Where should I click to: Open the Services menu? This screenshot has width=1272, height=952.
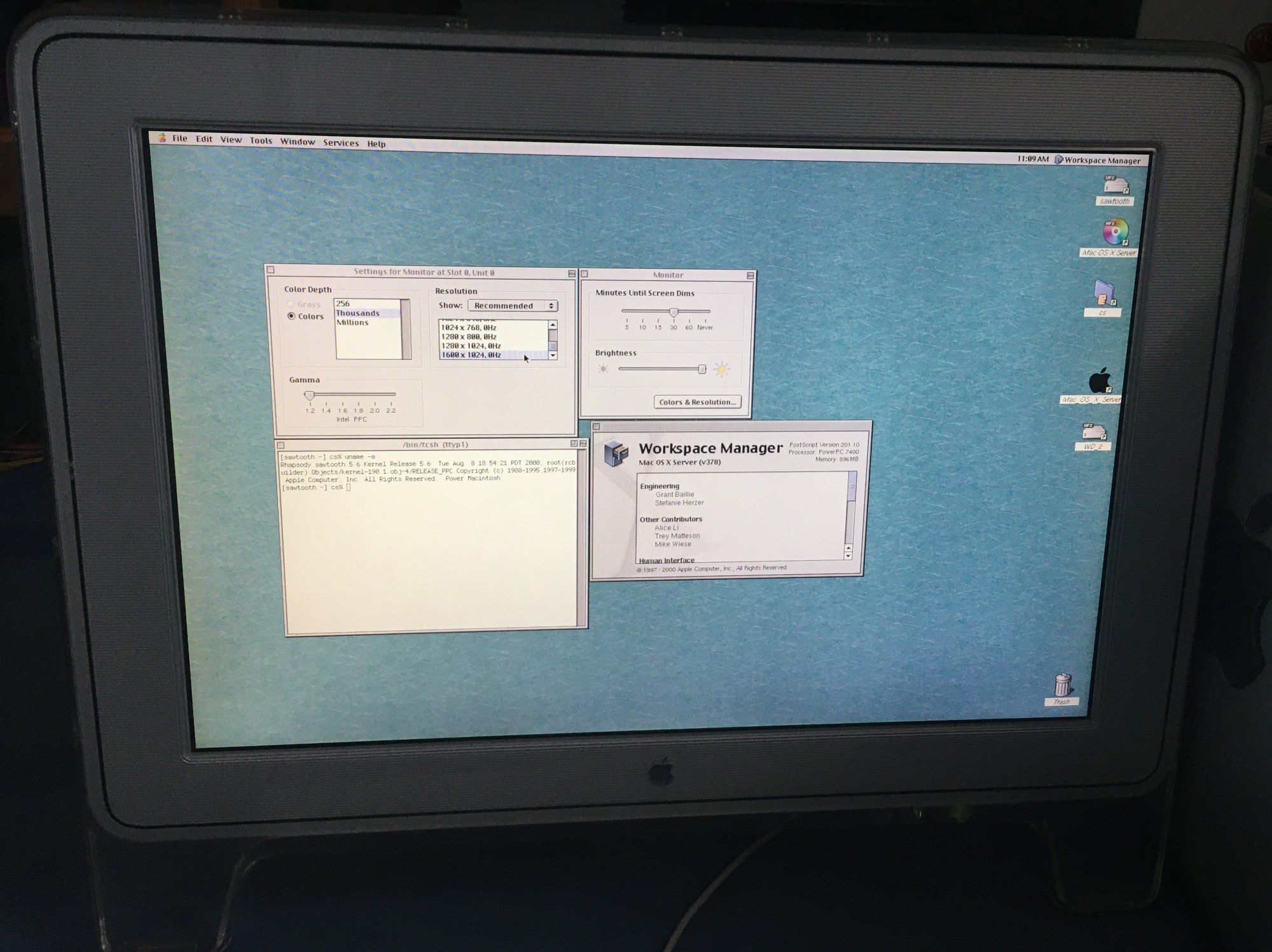[341, 142]
